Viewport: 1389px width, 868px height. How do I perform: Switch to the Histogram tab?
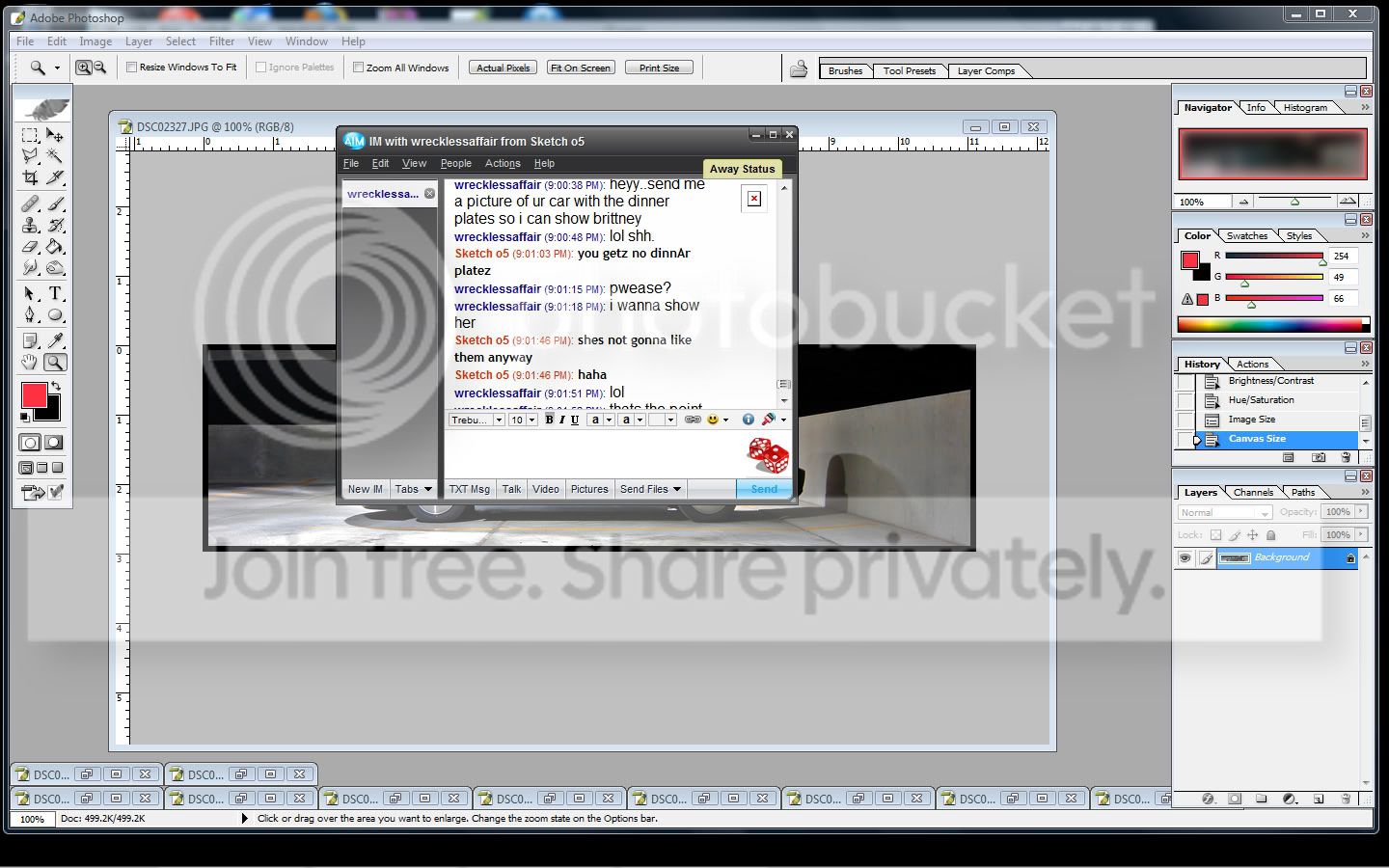(1305, 107)
